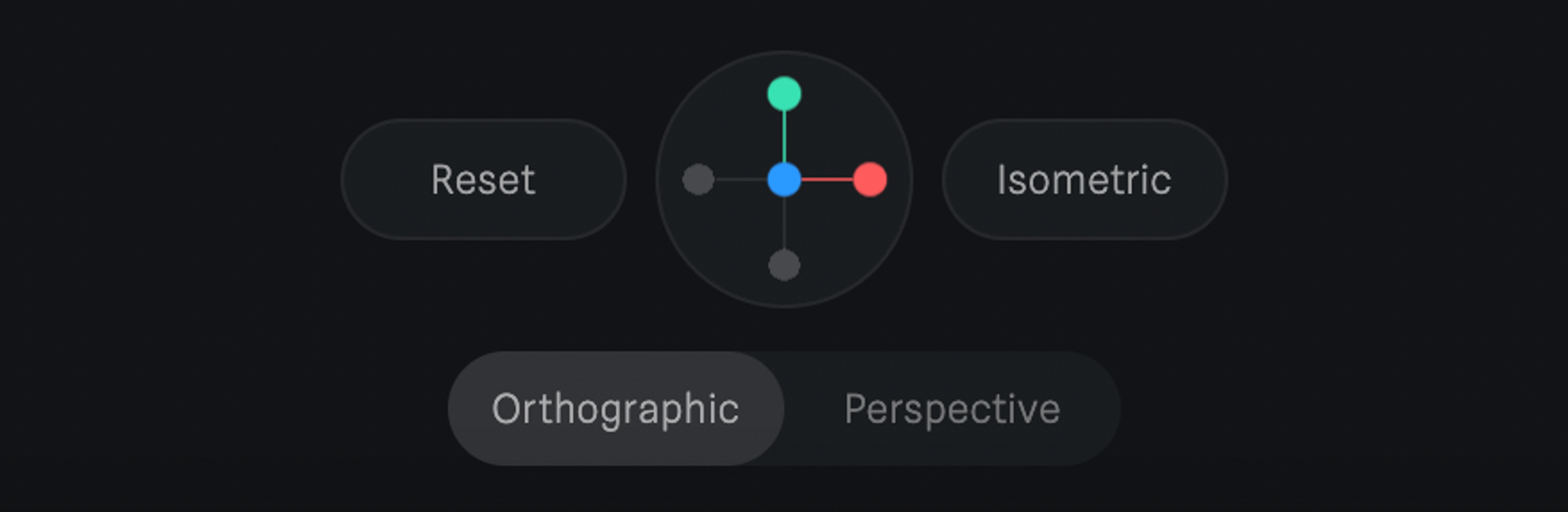Restore default camera with Reset
The width and height of the screenshot is (1568, 512).
pos(483,180)
